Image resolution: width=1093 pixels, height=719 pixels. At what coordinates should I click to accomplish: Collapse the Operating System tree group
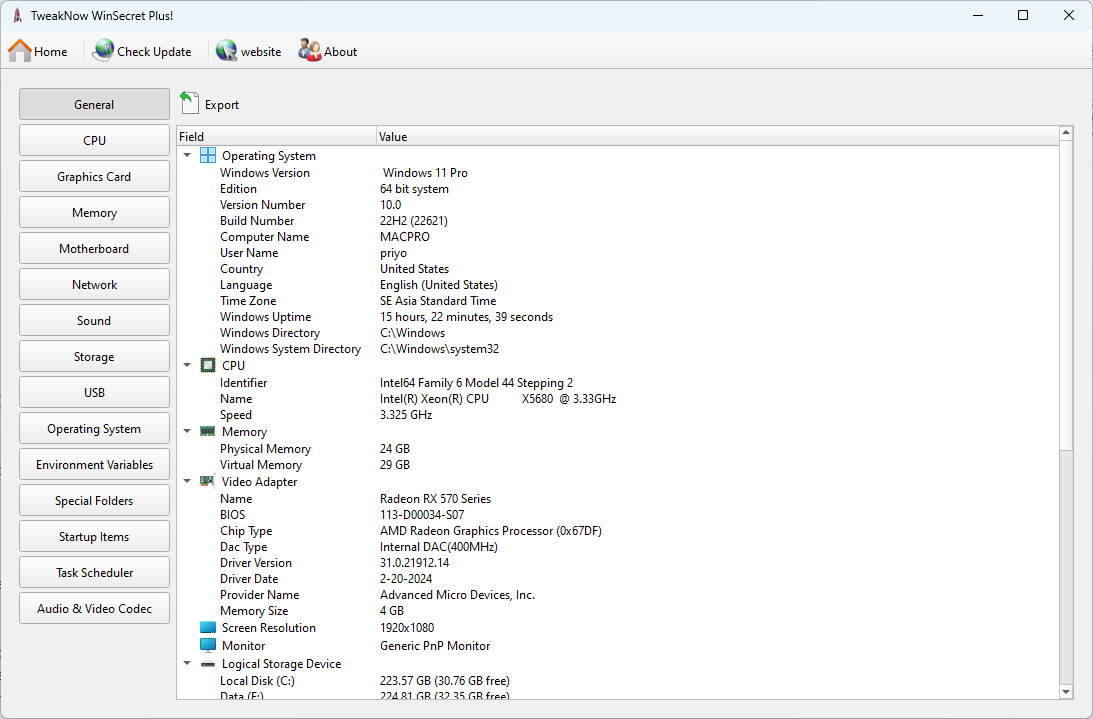(x=187, y=155)
